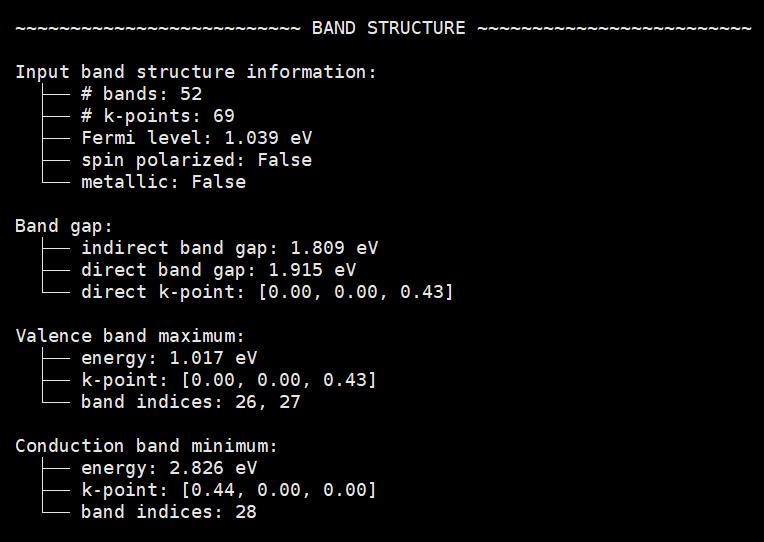Screen dimensions: 764x542
Task: Click the valence energy 1.017 eV line
Action: pyautogui.click(x=169, y=358)
